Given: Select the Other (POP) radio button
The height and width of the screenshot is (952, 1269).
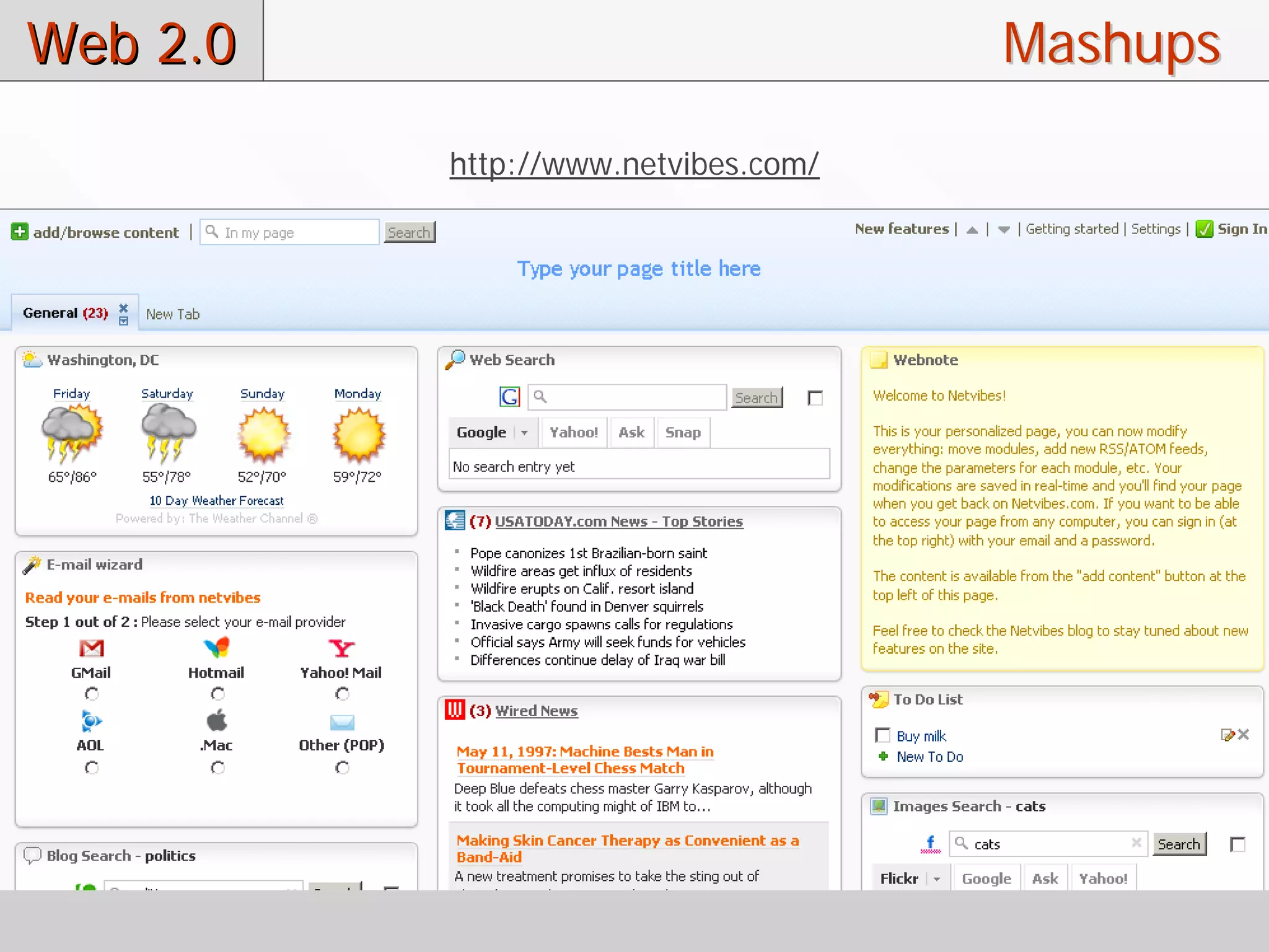Looking at the screenshot, I should pyautogui.click(x=341, y=768).
